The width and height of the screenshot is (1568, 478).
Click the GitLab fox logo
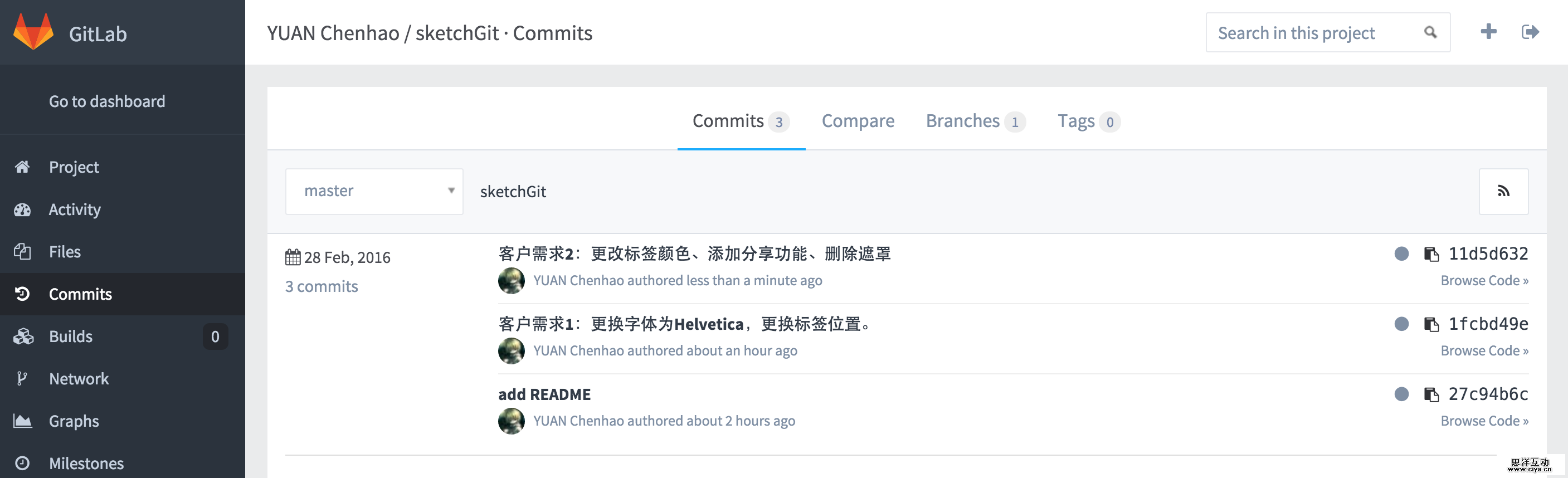coord(33,32)
